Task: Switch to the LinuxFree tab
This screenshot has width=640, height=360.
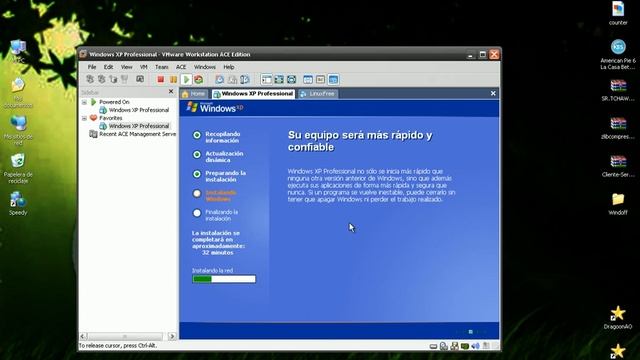Action: click(x=318, y=94)
